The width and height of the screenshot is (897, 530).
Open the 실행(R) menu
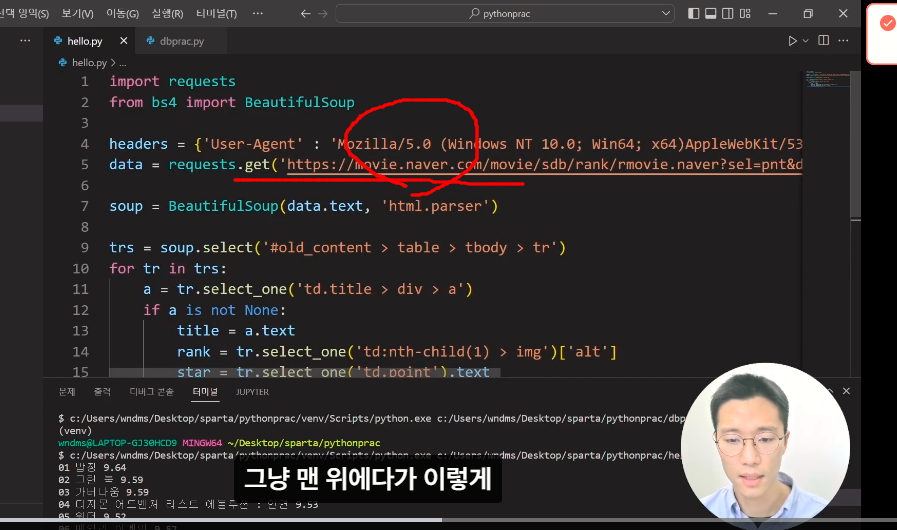coord(167,13)
